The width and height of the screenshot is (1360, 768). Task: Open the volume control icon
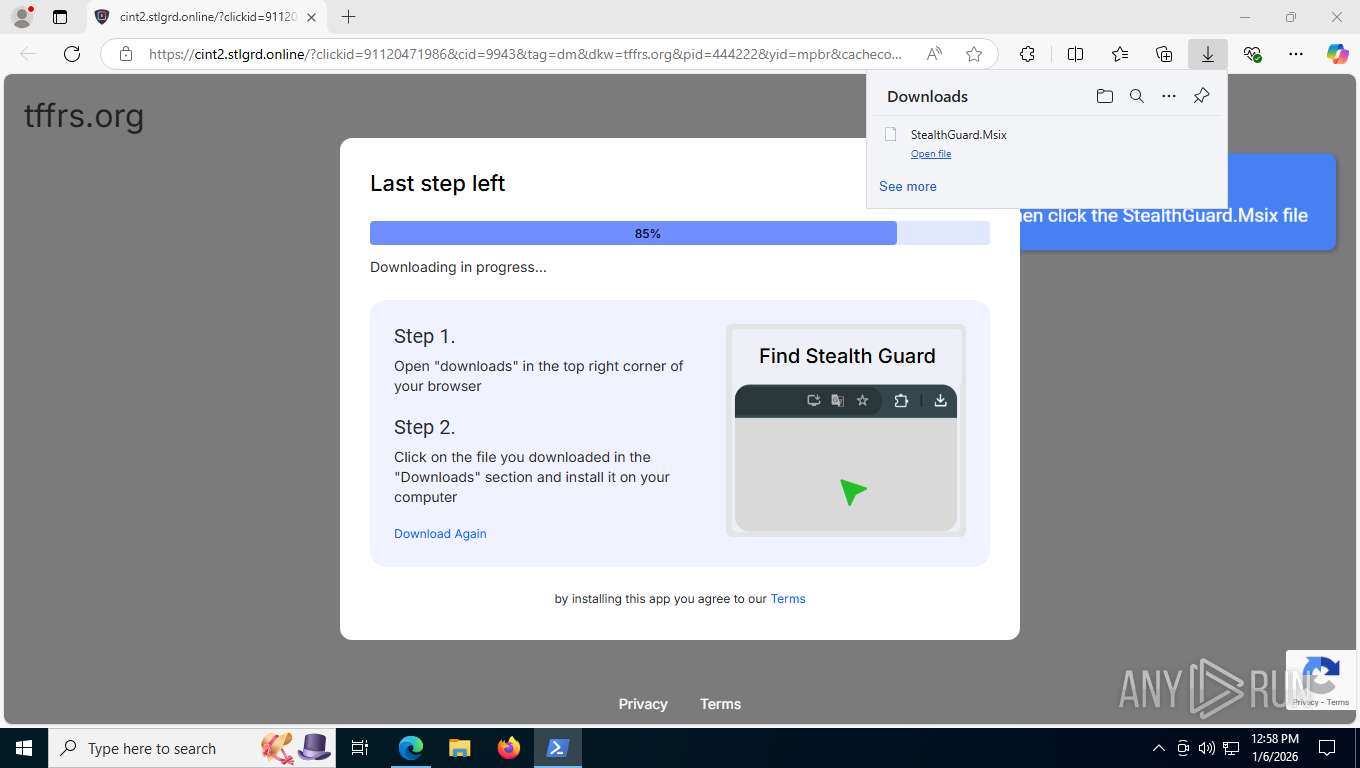[1207, 748]
